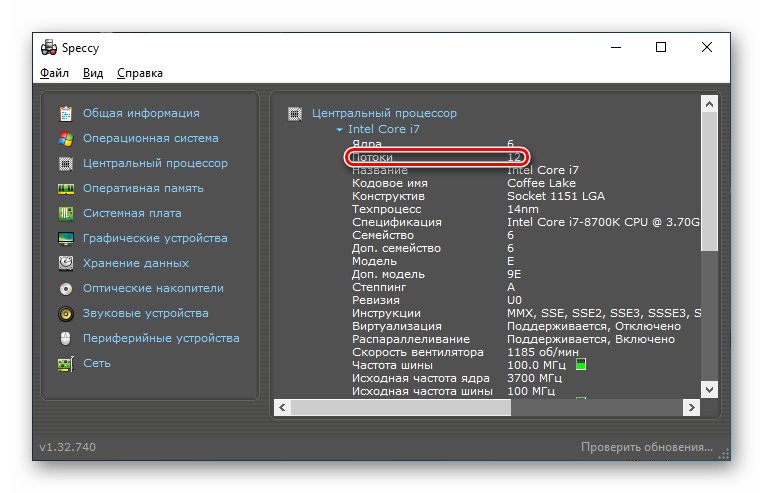Click vertical scrollbar up arrow
Screen dimensions: 763x493
tap(709, 104)
